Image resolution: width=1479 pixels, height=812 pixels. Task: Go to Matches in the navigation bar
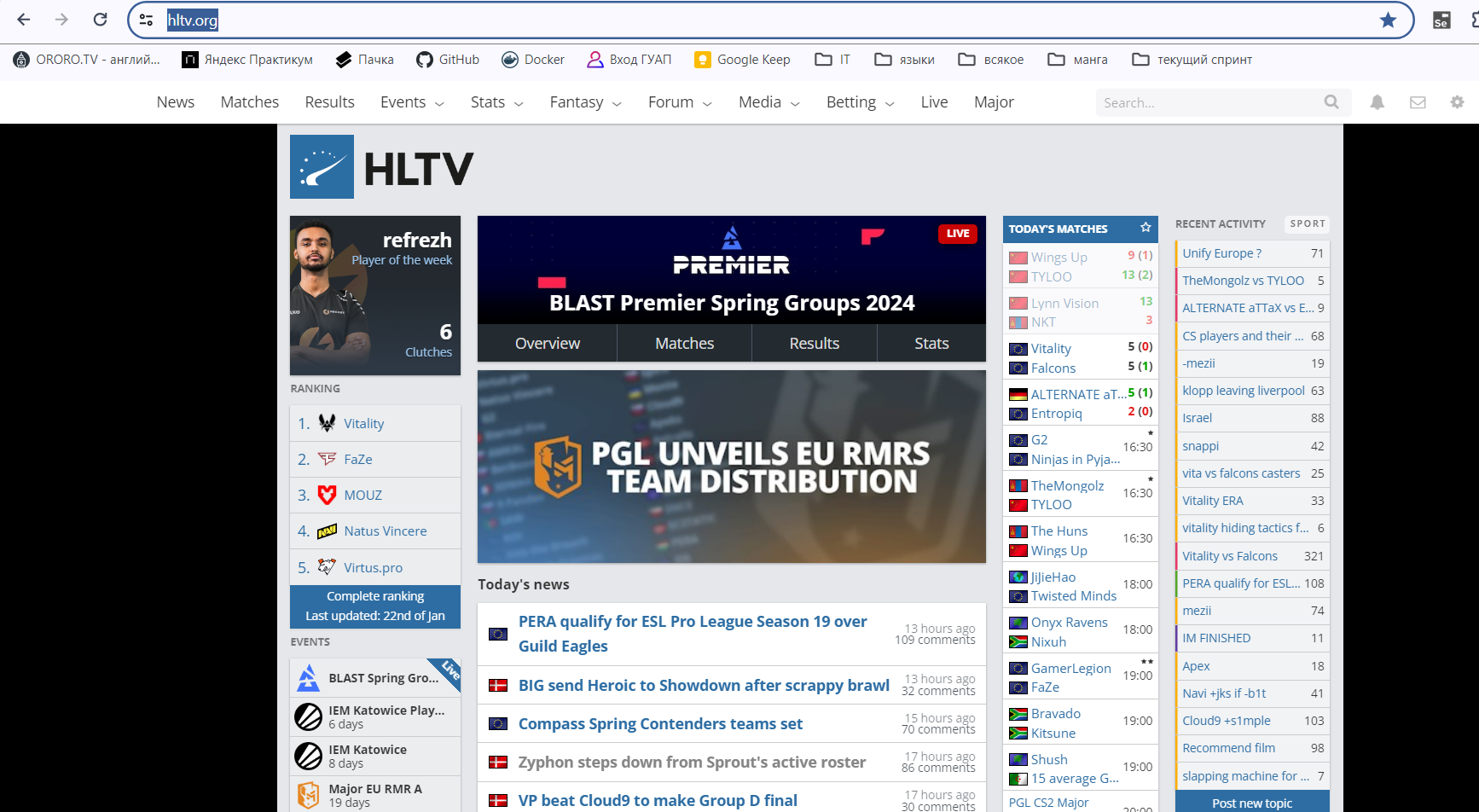[250, 102]
